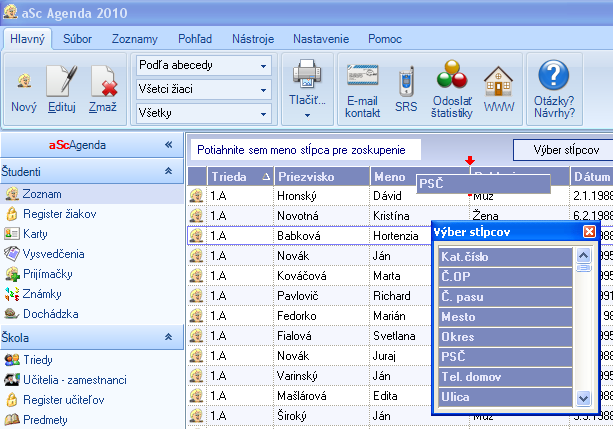This screenshot has height=429, width=613.
Task: Select PSČ column in chooser list
Action: (505, 357)
